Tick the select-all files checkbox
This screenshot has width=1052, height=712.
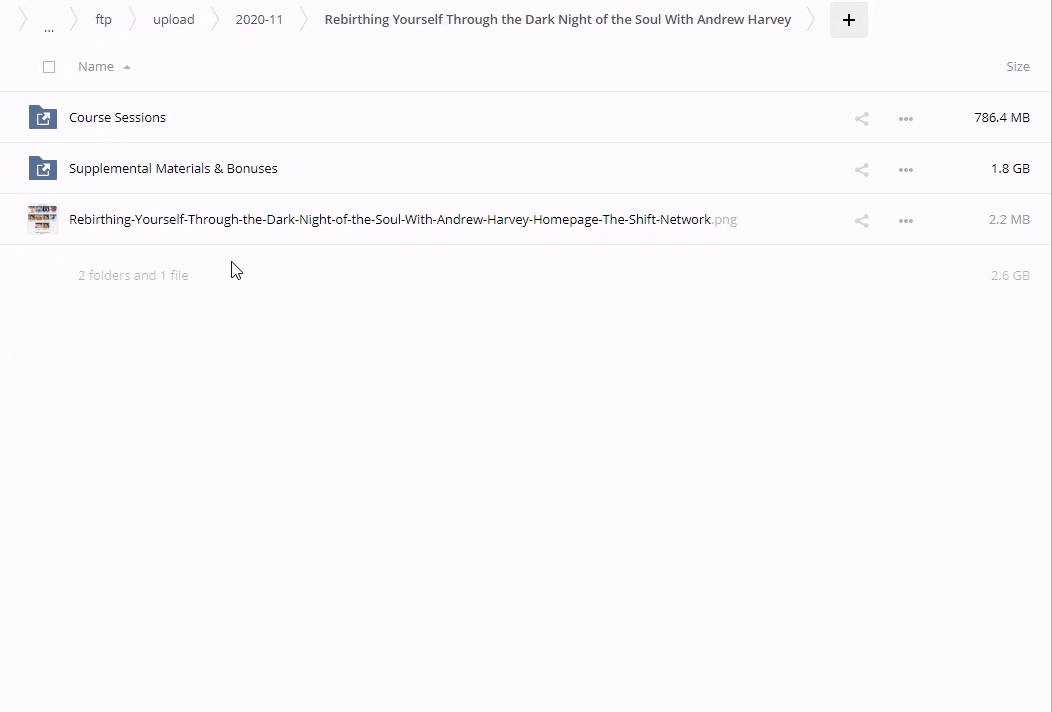[49, 67]
